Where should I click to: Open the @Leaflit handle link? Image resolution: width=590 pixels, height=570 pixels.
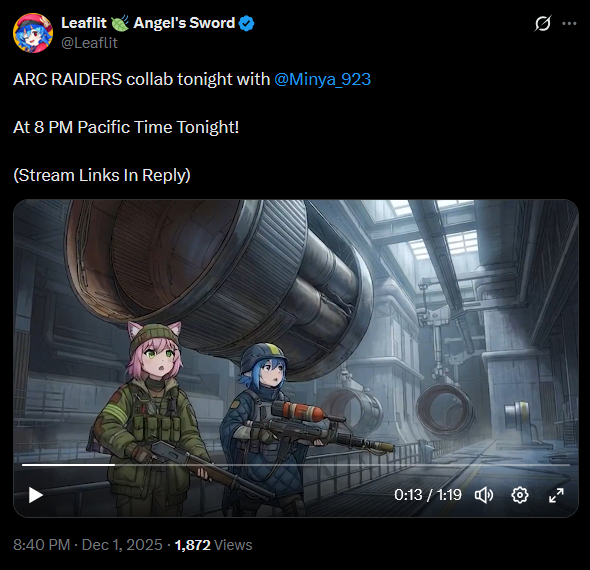(x=89, y=43)
